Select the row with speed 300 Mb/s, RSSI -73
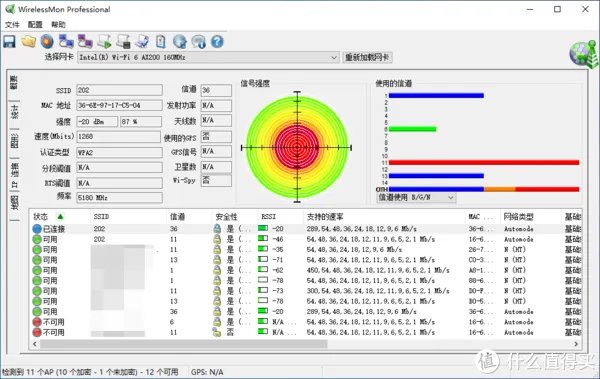 tap(306, 291)
